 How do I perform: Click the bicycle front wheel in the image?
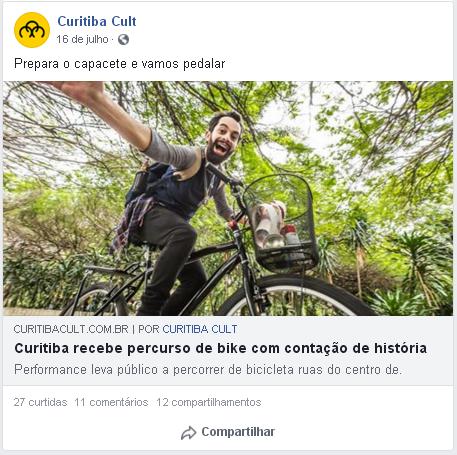tap(297, 296)
